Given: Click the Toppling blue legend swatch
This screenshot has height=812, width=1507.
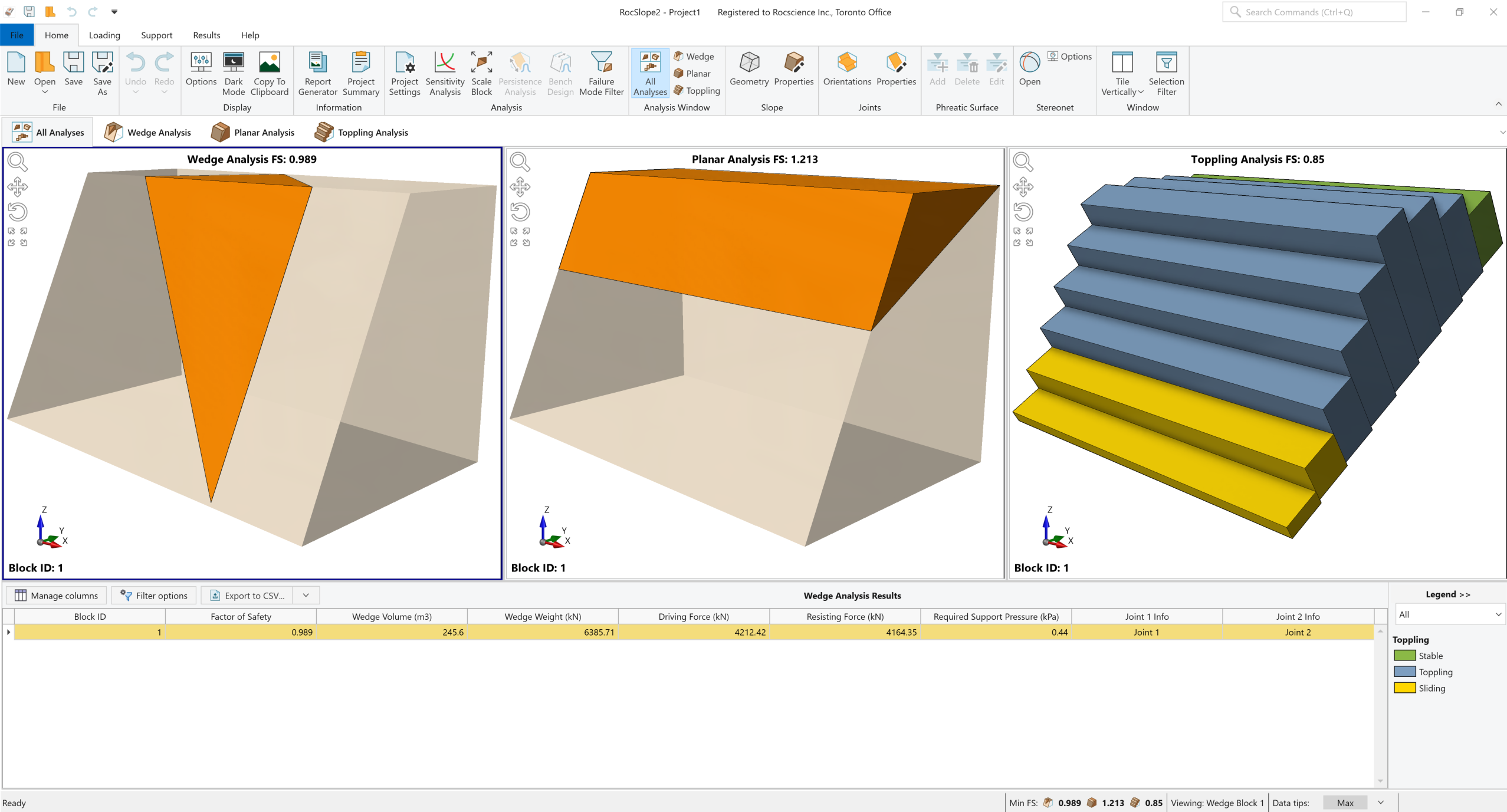Looking at the screenshot, I should pyautogui.click(x=1404, y=671).
